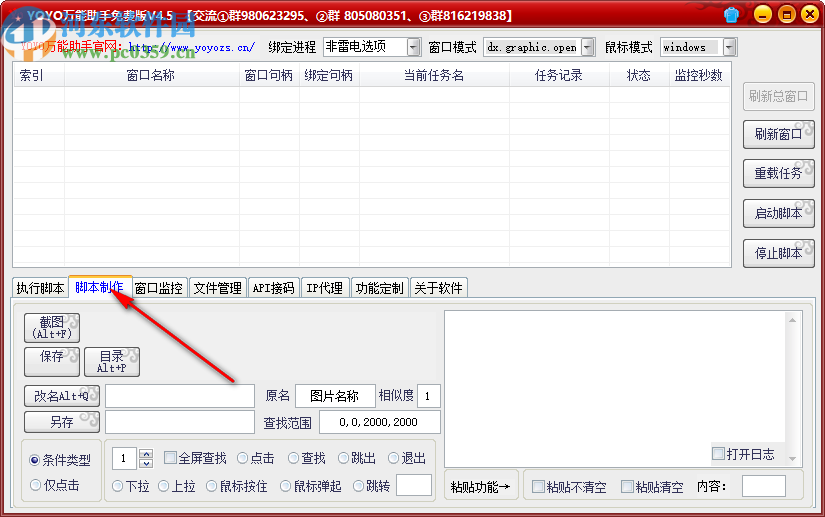
Task: Open the 窗口模式 dropdown
Action: click(x=588, y=47)
